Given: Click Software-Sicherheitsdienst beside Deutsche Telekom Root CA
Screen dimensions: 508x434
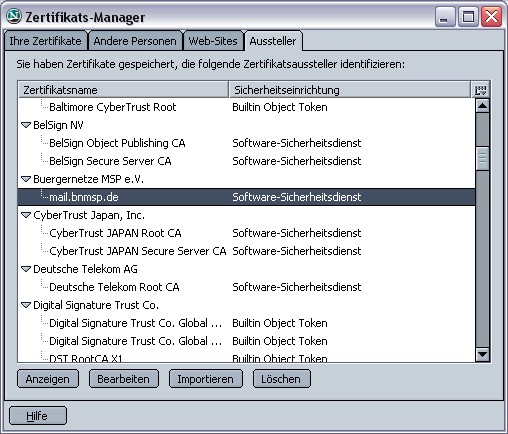Looking at the screenshot, I should pyautogui.click(x=297, y=287).
